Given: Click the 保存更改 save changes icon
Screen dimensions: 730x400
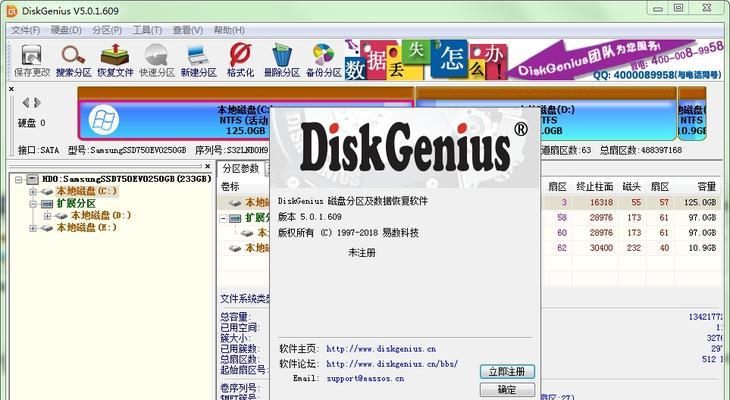Looking at the screenshot, I should point(31,61).
